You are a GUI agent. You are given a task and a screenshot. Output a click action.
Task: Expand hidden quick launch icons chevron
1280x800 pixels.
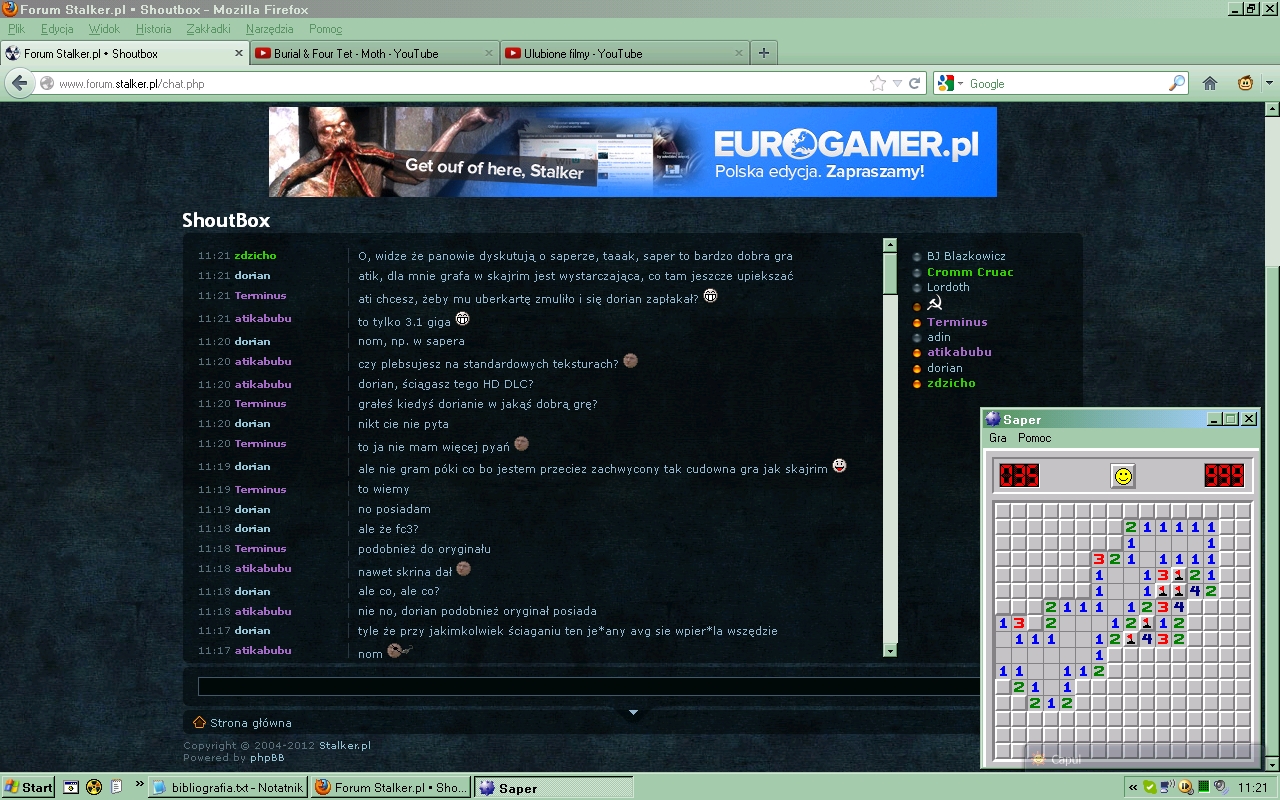[139, 784]
